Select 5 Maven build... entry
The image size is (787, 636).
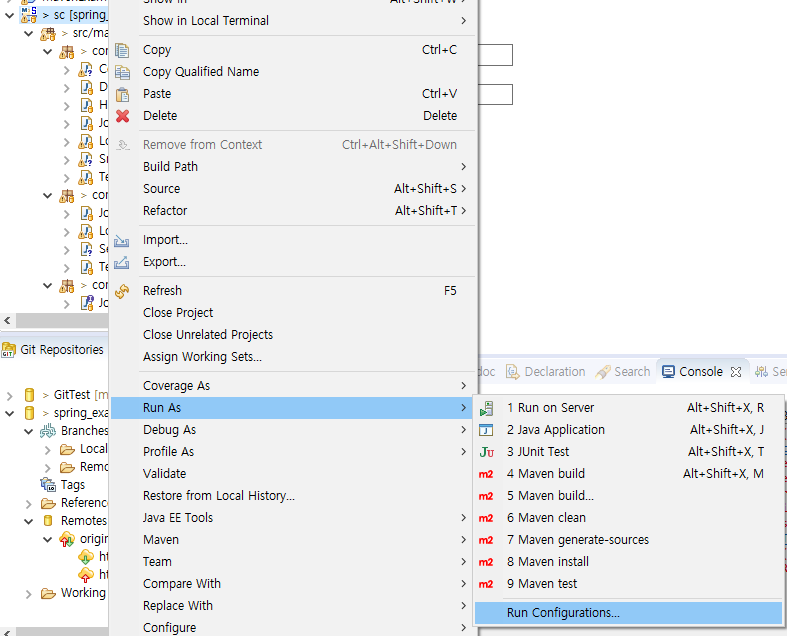pos(628,496)
